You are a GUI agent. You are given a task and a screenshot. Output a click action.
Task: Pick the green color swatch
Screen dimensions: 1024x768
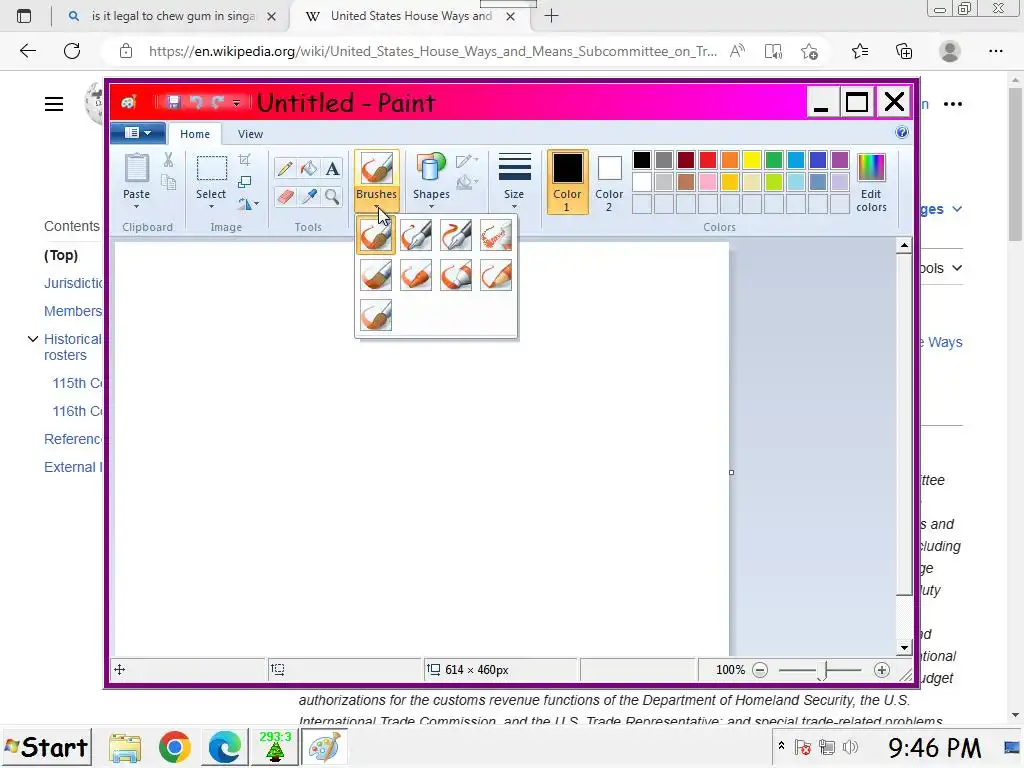pyautogui.click(x=774, y=160)
